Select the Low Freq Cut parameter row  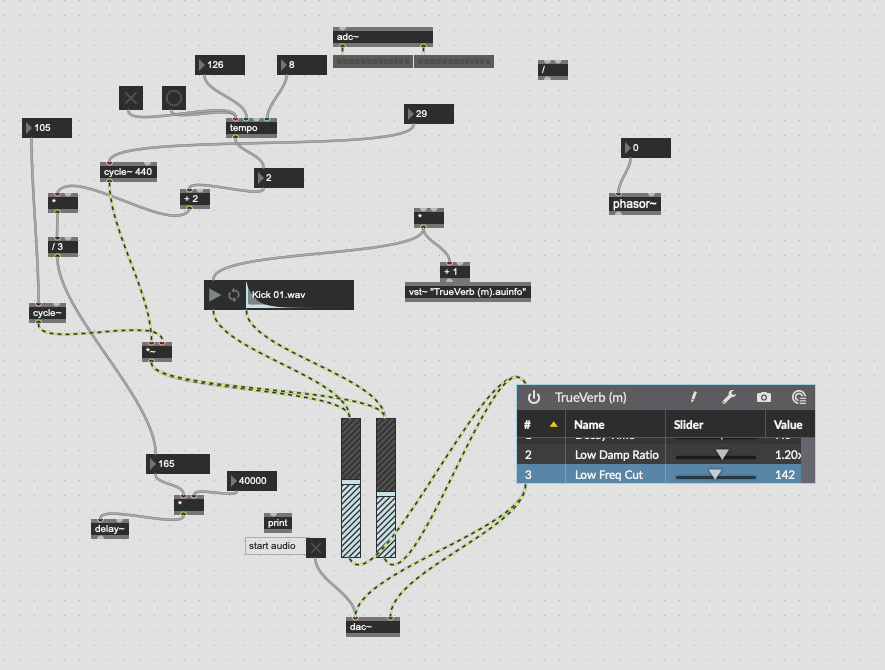[x=659, y=475]
